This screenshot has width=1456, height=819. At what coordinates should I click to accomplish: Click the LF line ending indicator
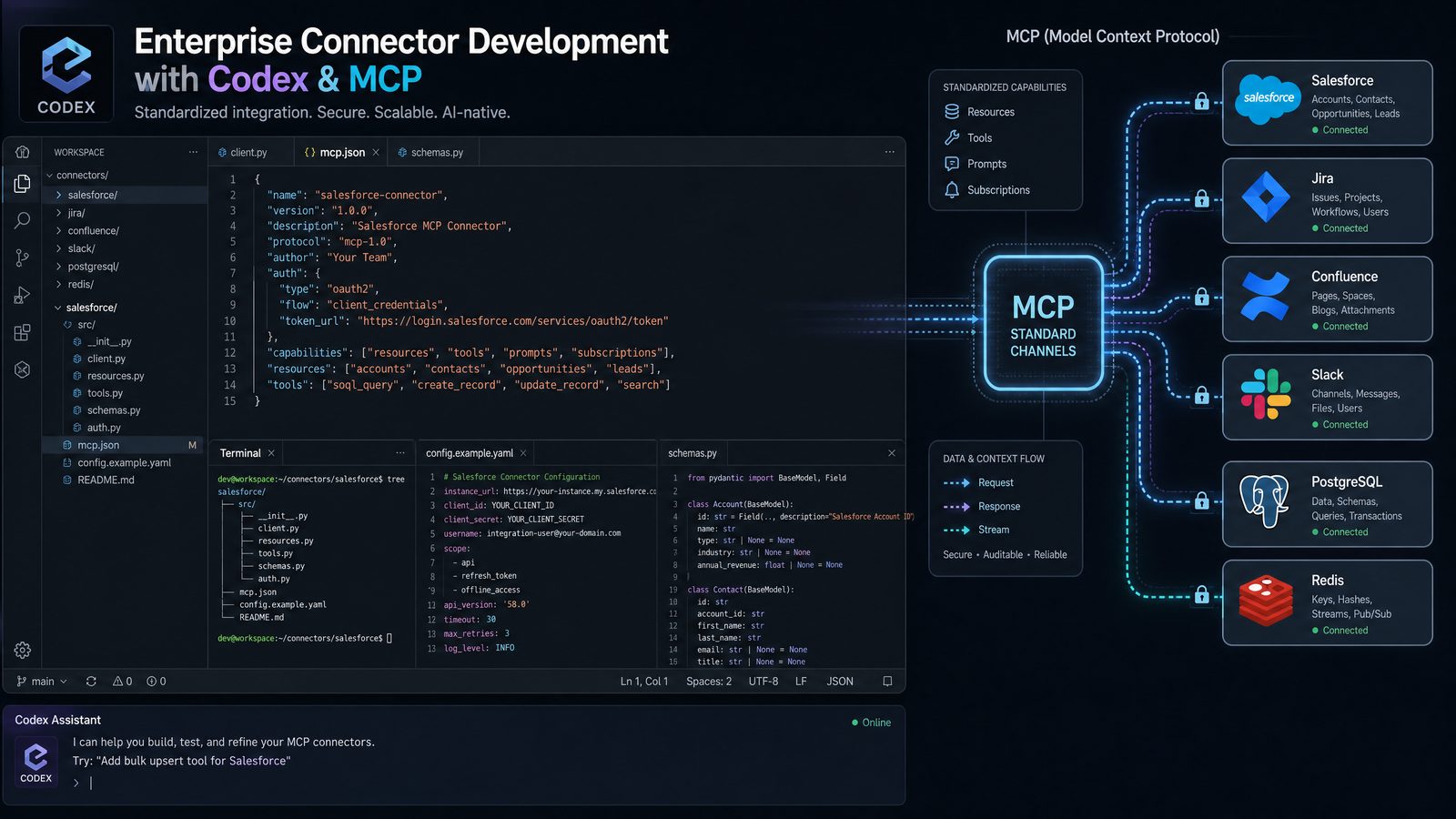tap(801, 682)
